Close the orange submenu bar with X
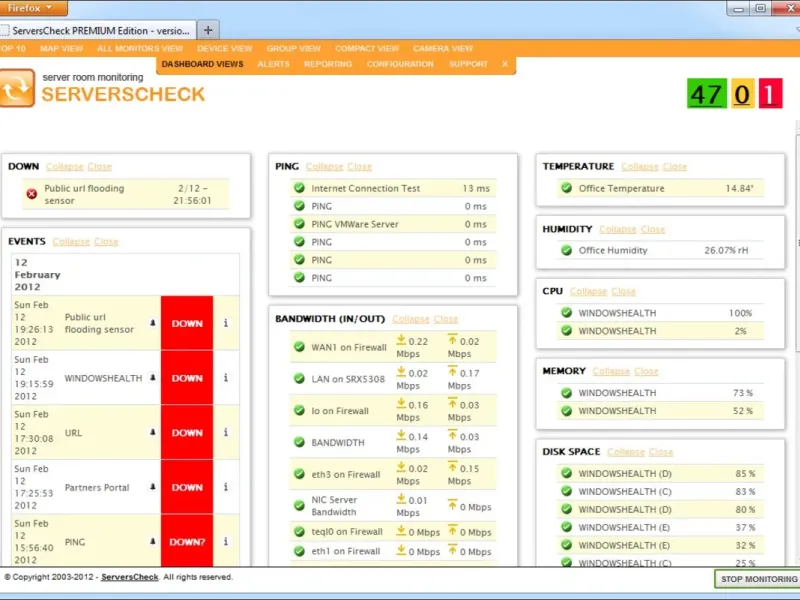The height and width of the screenshot is (600, 800). pyautogui.click(x=505, y=64)
